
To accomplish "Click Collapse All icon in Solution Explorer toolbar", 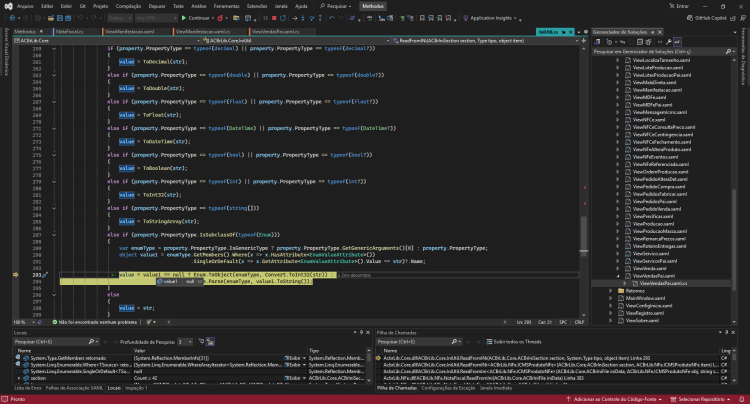I will click(x=639, y=42).
